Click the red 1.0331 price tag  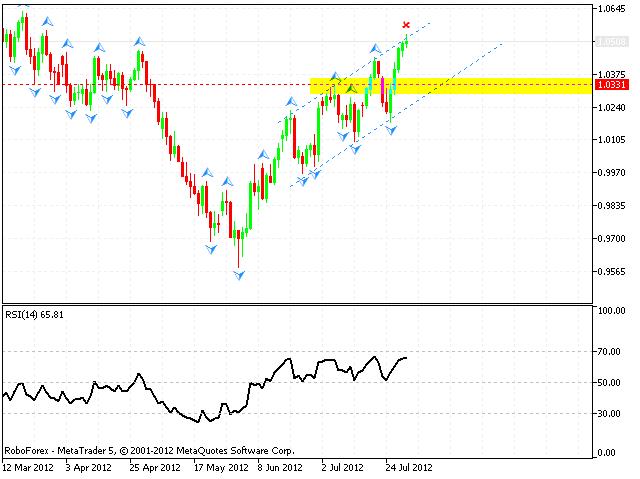coord(611,85)
